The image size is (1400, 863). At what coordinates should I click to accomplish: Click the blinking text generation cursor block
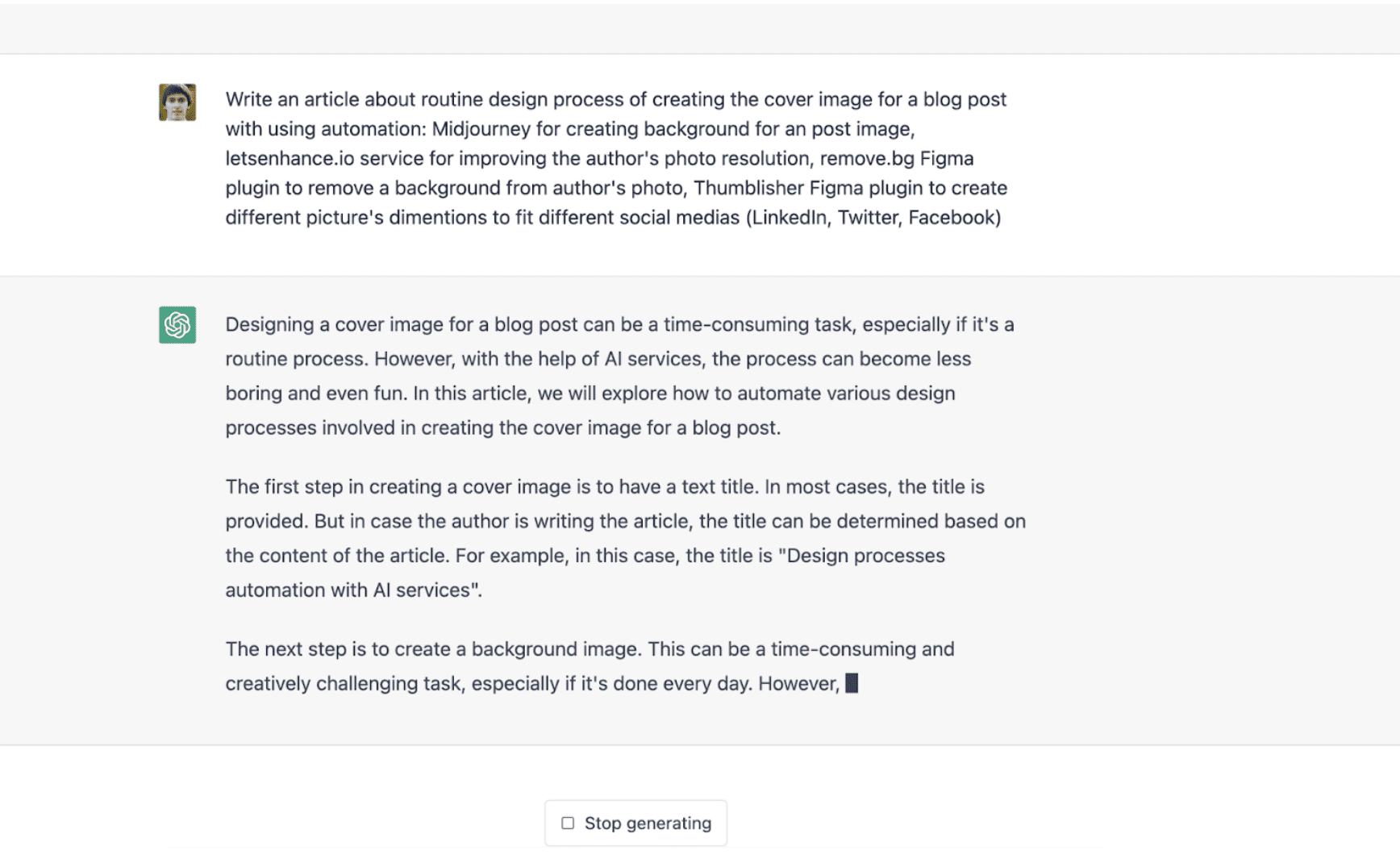[852, 683]
